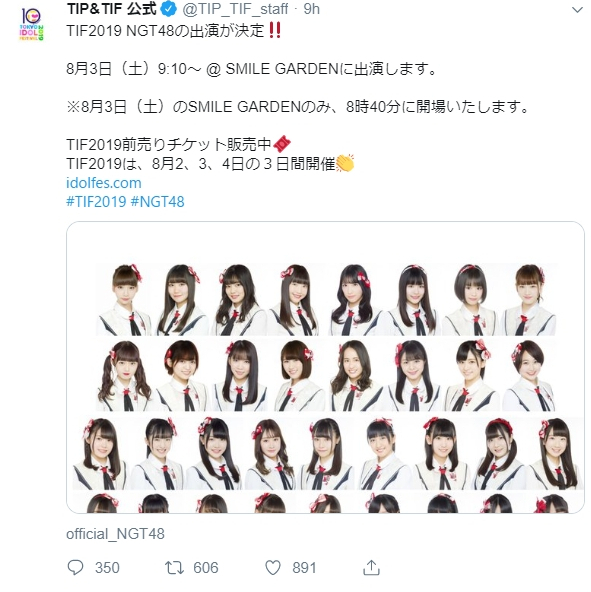This screenshot has width=591, height=592.
Task: Open the NGT48 members photo
Action: coord(326,367)
